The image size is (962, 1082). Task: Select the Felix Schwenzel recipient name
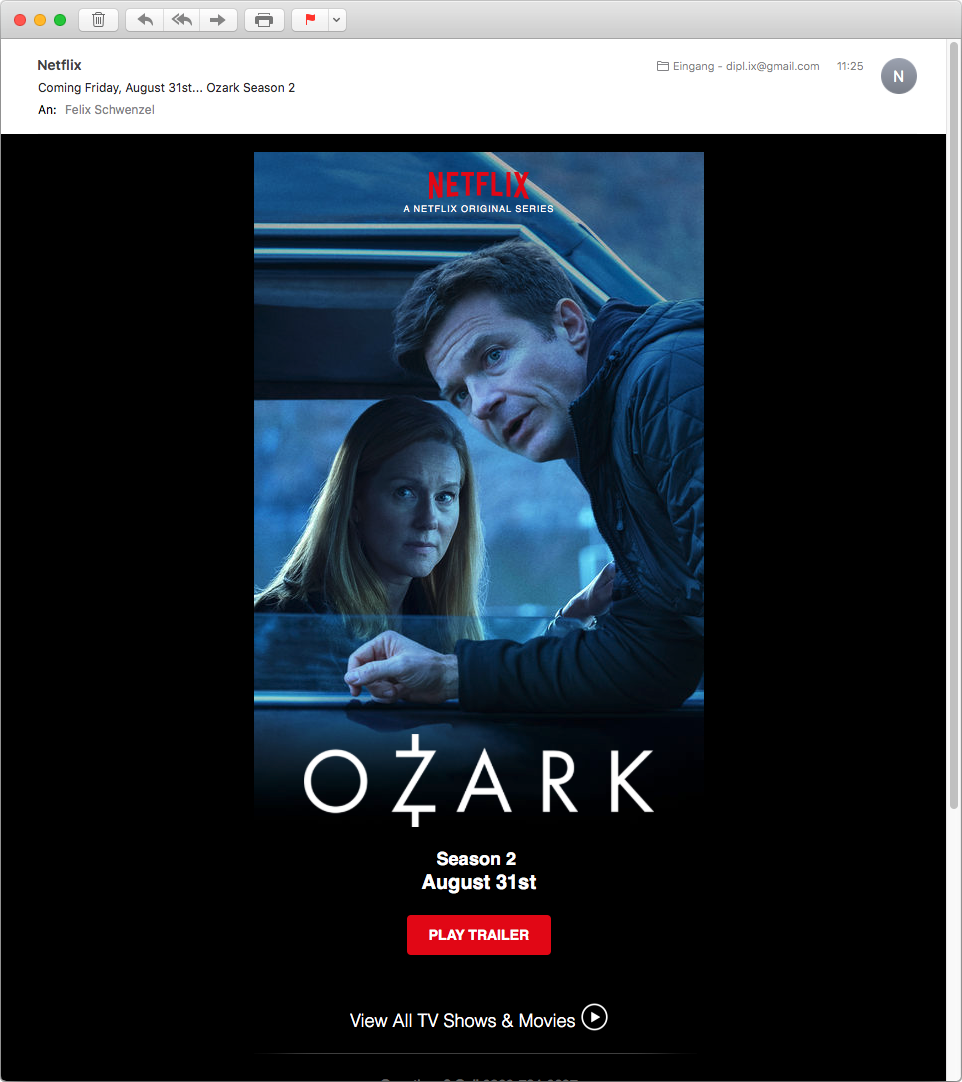110,110
